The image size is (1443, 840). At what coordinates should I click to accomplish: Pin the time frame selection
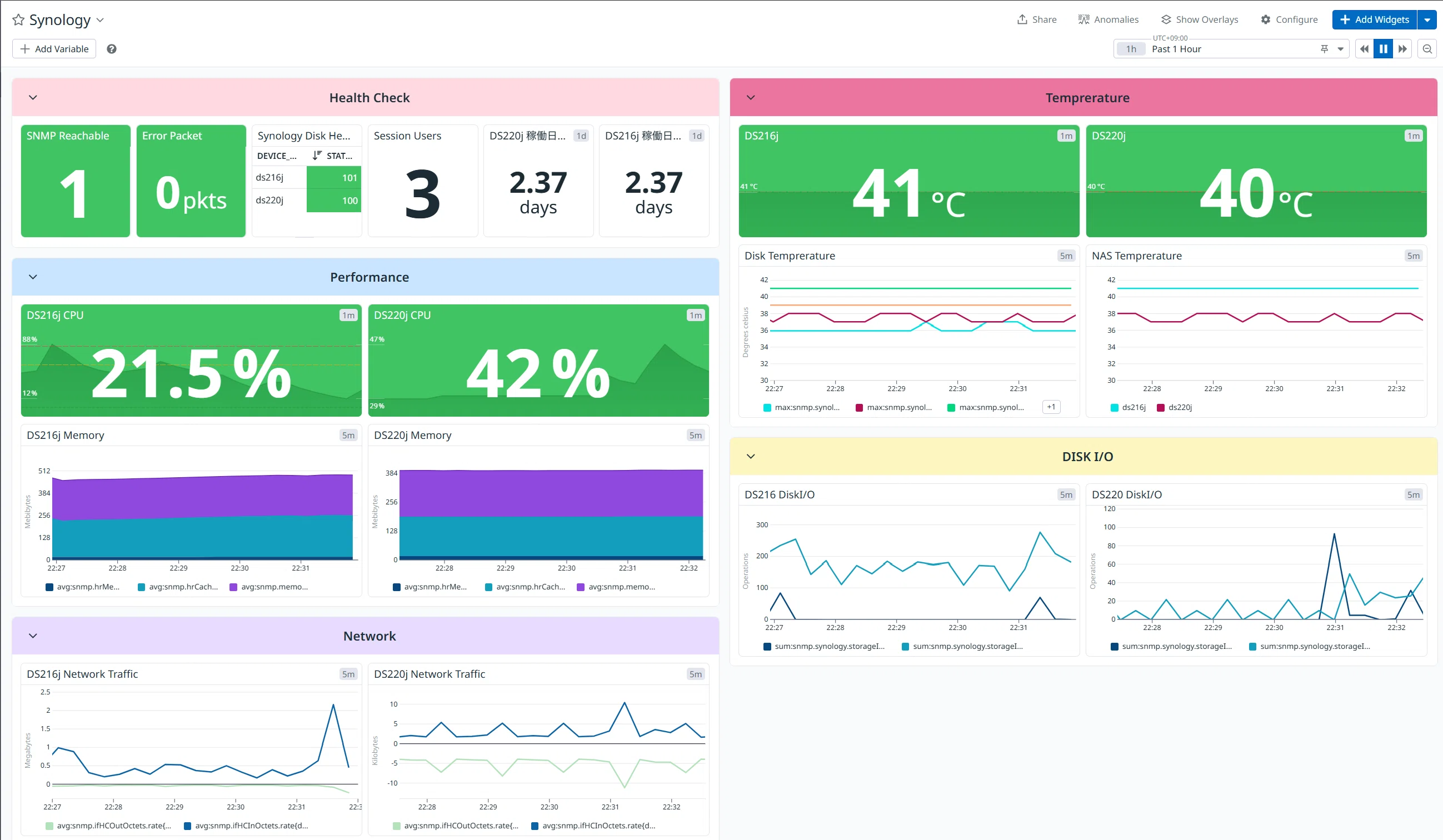pos(1325,49)
